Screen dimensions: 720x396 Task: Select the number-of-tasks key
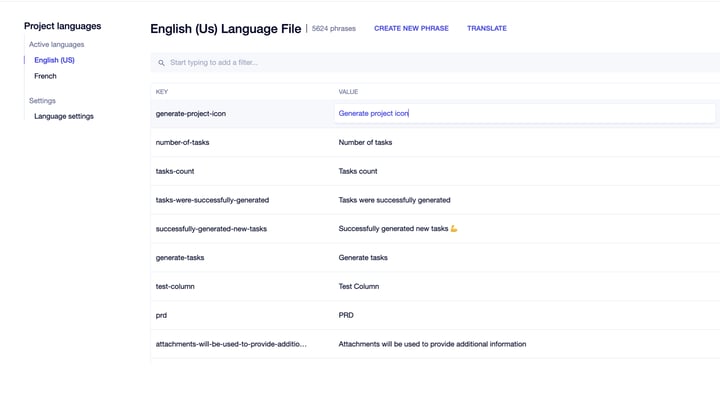(x=182, y=142)
